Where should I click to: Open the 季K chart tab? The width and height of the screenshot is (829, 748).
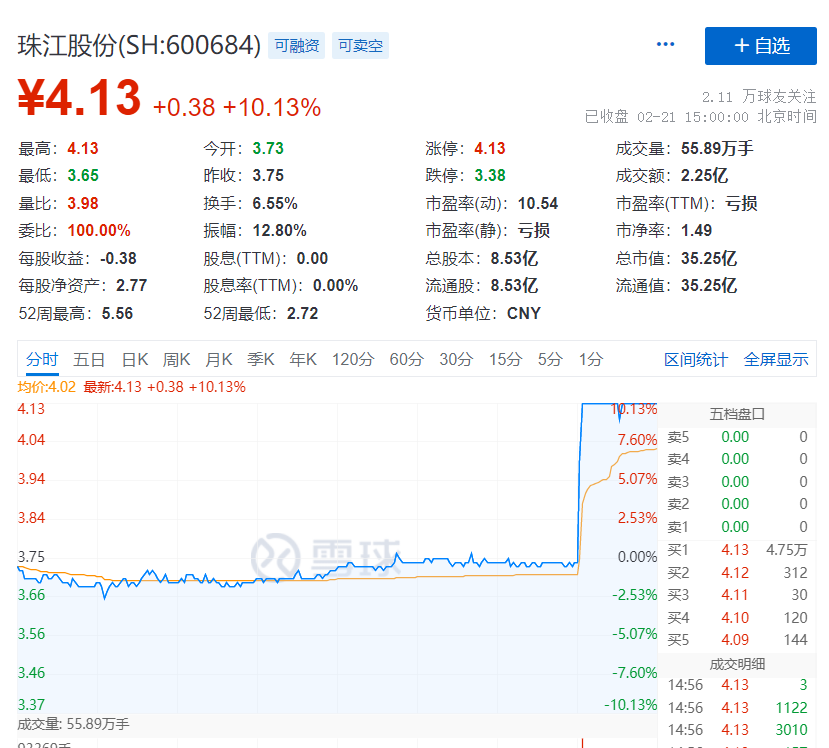tap(261, 360)
